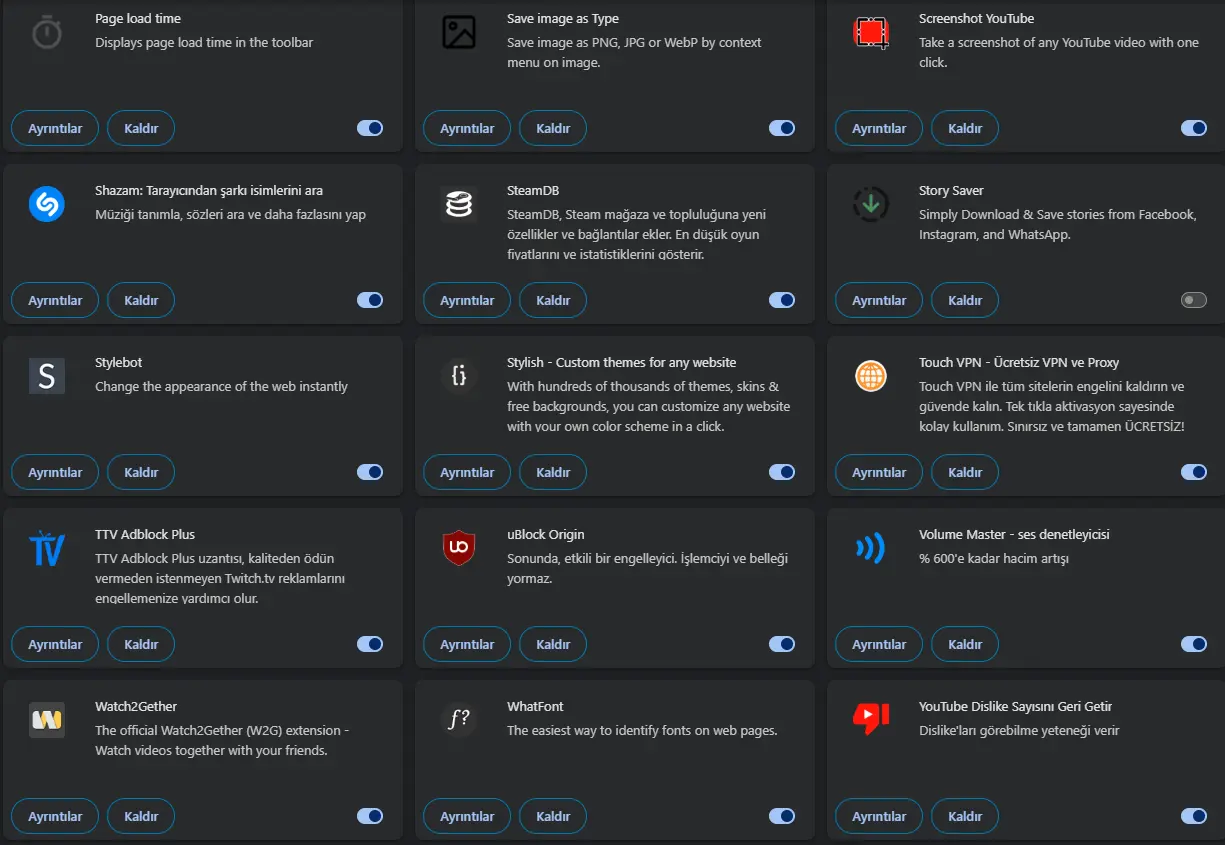Screen dimensions: 1225x845
Task: Turn off YouTube Dislike Sayısını Geri Getir toggle
Action: (1194, 816)
